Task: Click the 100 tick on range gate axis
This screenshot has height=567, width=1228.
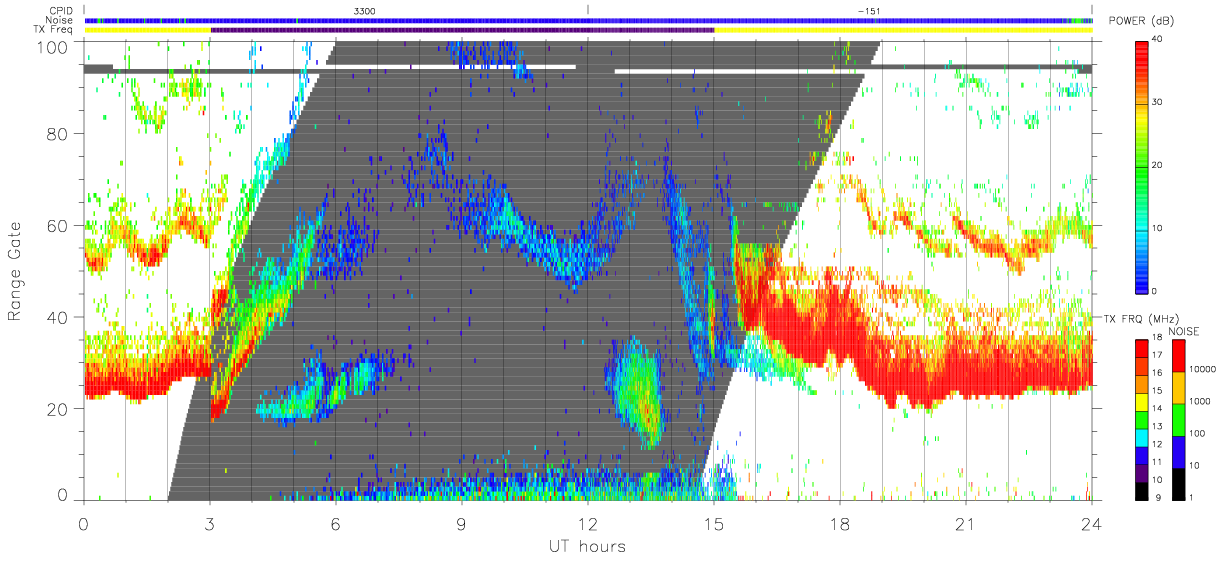Action: 54,46
